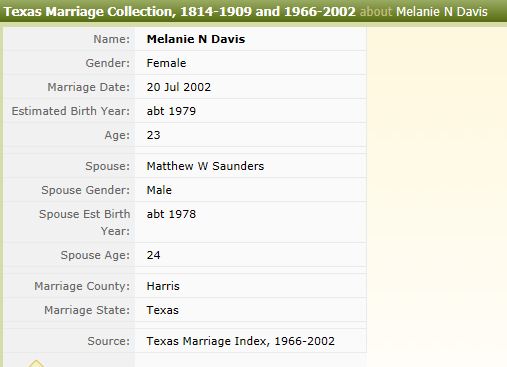Select the marriage date 20 Jul 2002

[179, 87]
